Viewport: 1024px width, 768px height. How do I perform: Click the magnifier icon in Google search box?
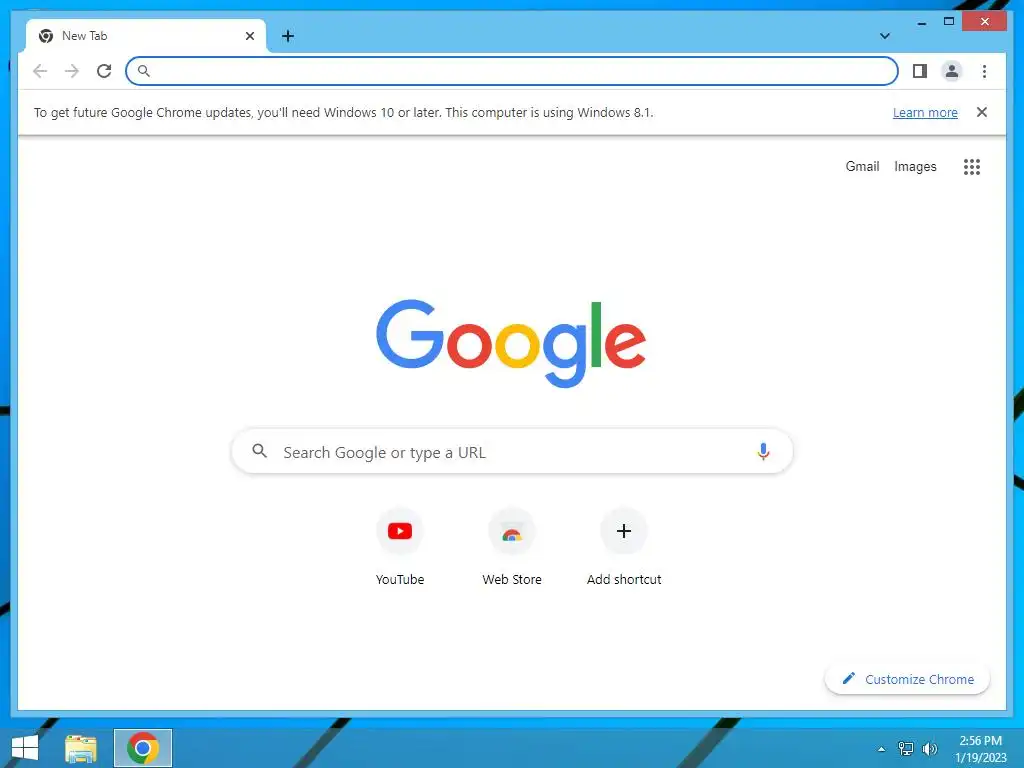pyautogui.click(x=259, y=451)
